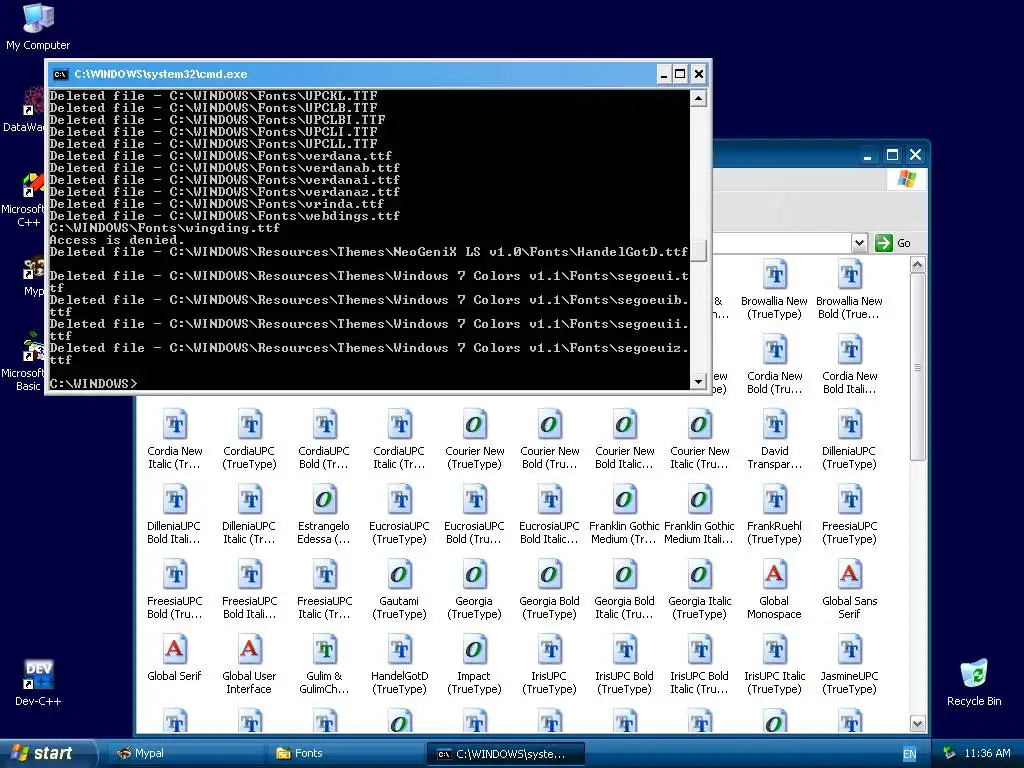Maximize the Fonts window
This screenshot has width=1024, height=768.
click(892, 155)
